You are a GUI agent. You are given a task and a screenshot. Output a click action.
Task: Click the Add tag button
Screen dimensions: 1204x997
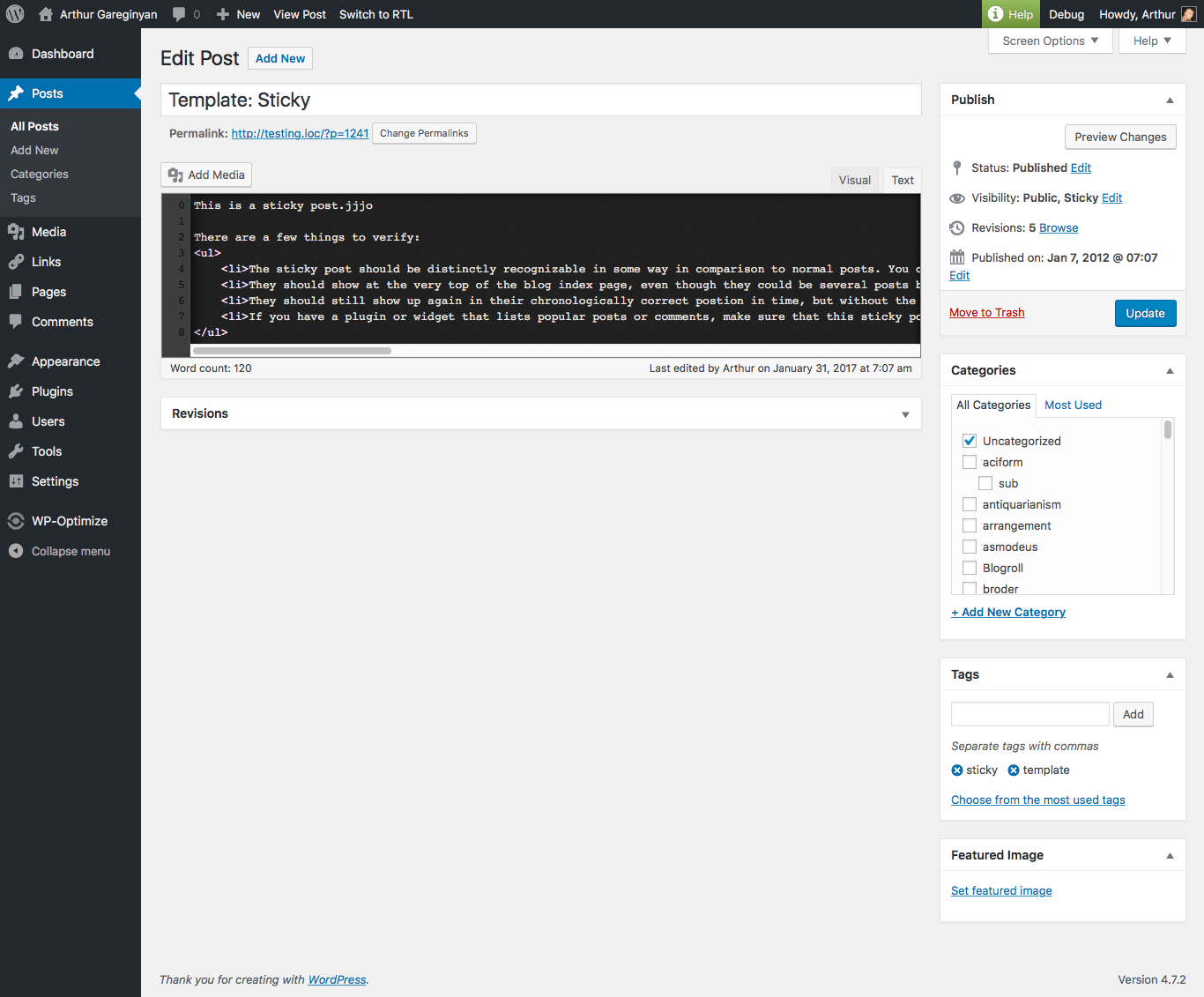click(1133, 714)
